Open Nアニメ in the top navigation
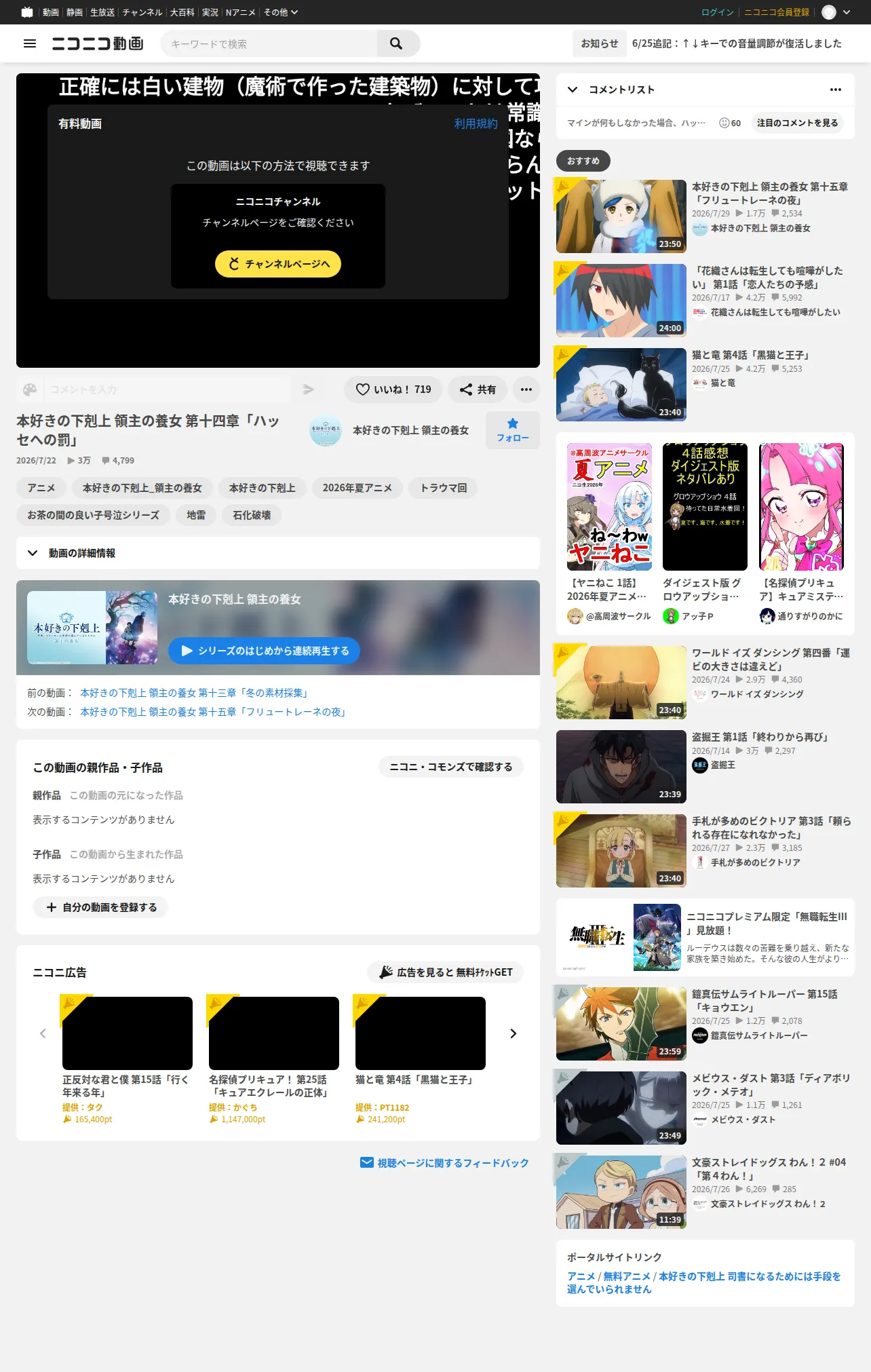Screen dimensions: 871x1372 (x=241, y=12)
